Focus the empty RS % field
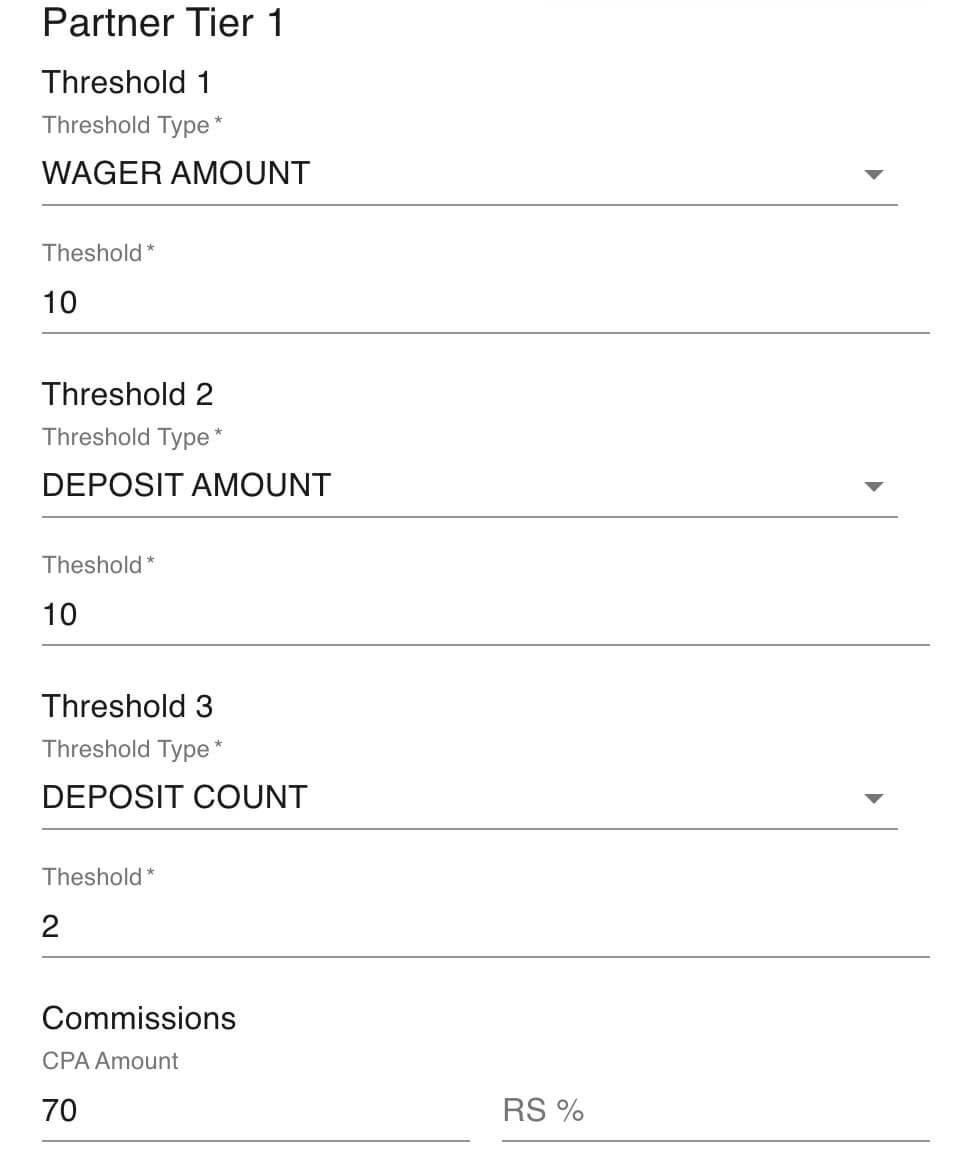Viewport: 960px width, 1166px height. tap(715, 1111)
